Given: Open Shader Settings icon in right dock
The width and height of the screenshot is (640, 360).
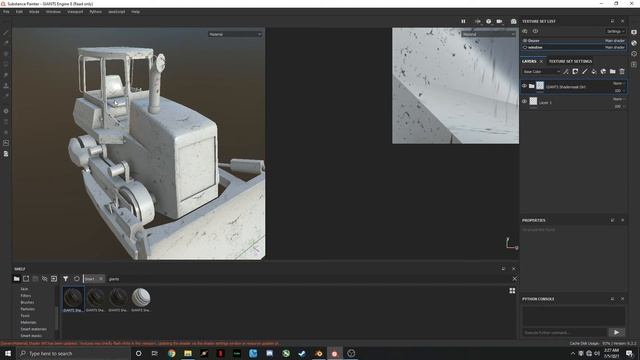Looking at the screenshot, I should click(634, 43).
